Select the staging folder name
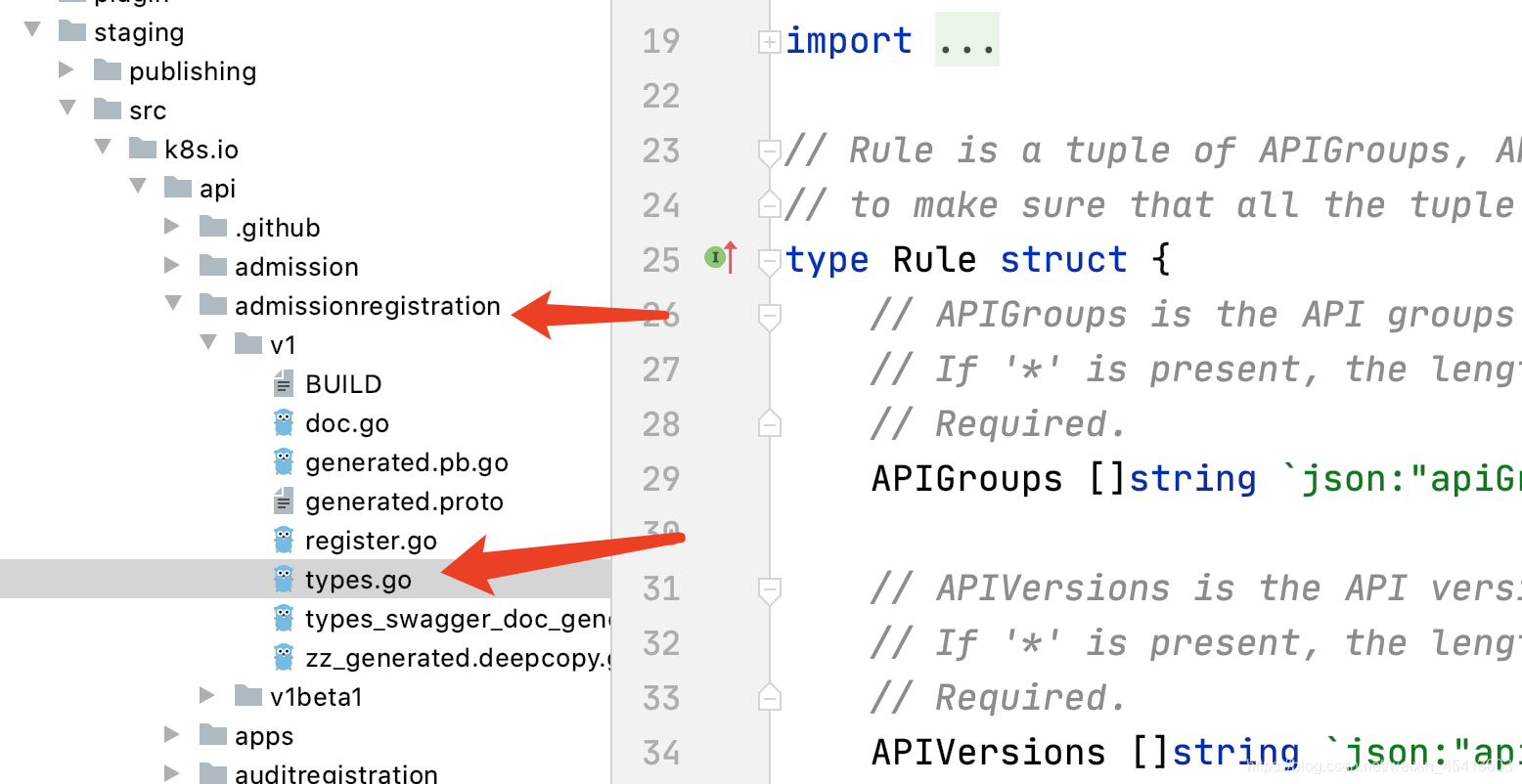Image resolution: width=1522 pixels, height=784 pixels. click(x=139, y=32)
